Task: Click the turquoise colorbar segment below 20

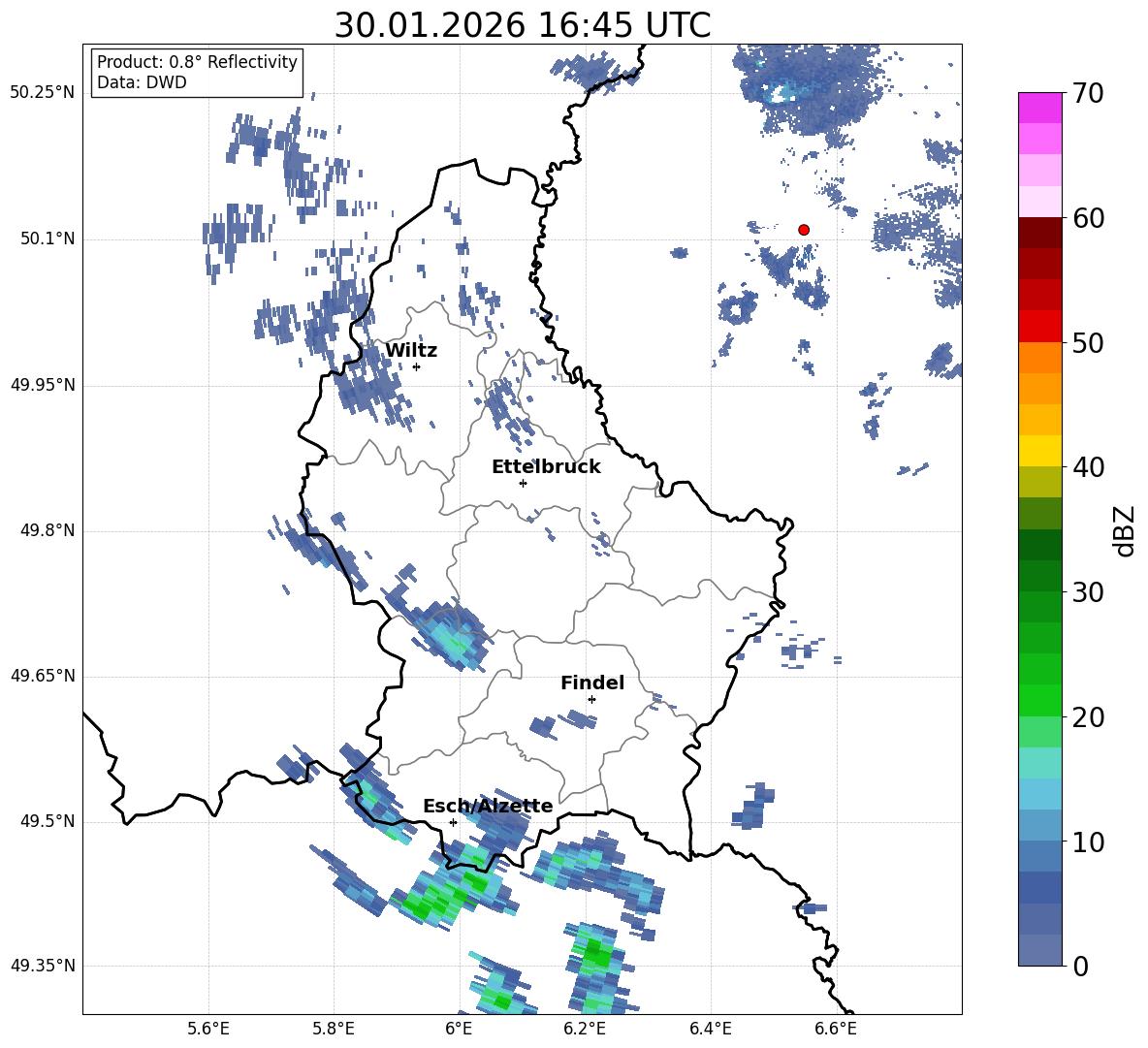Action: pos(1039,763)
